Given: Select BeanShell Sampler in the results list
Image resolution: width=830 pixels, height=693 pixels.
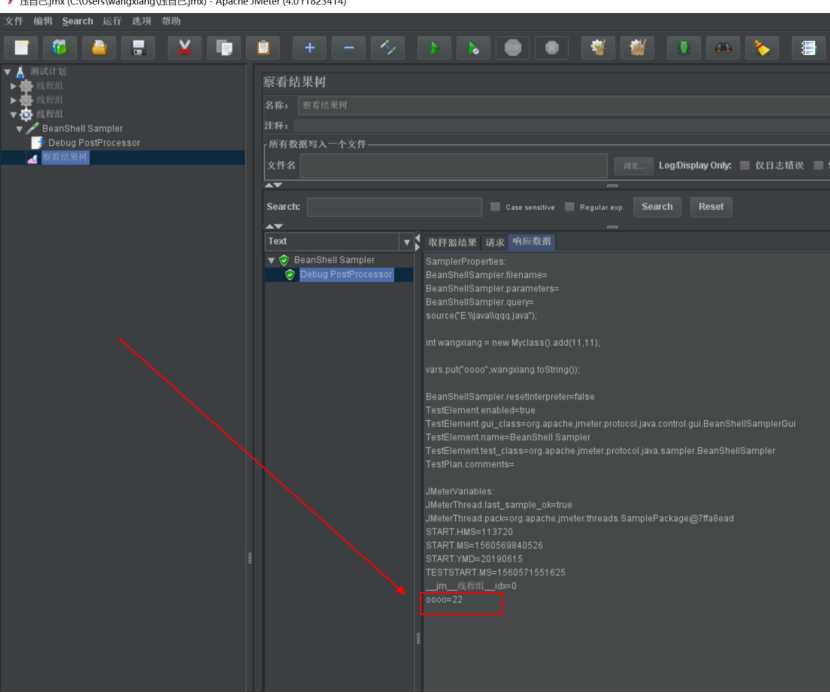Looking at the screenshot, I should coord(334,260).
